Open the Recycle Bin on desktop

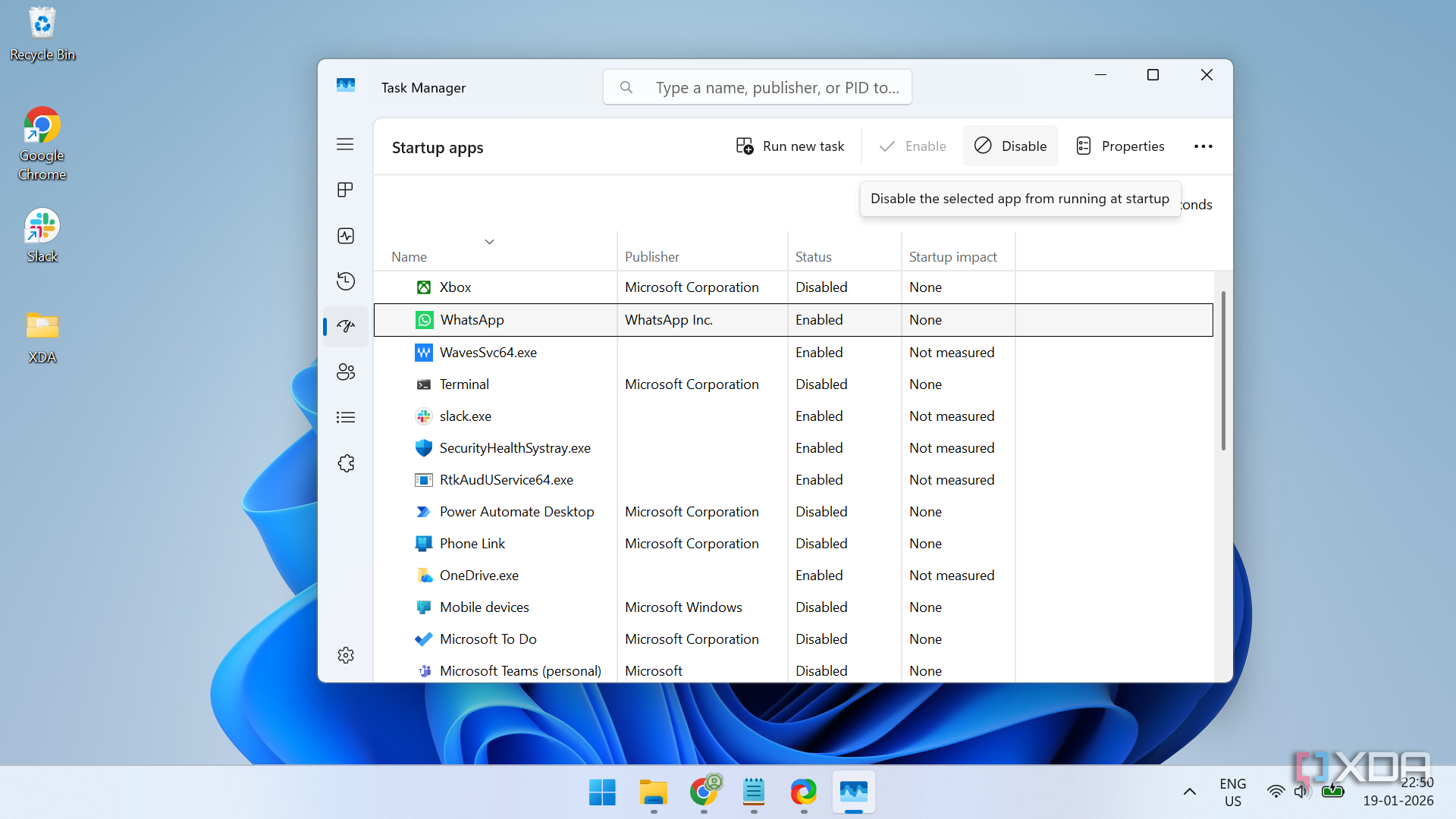[42, 34]
